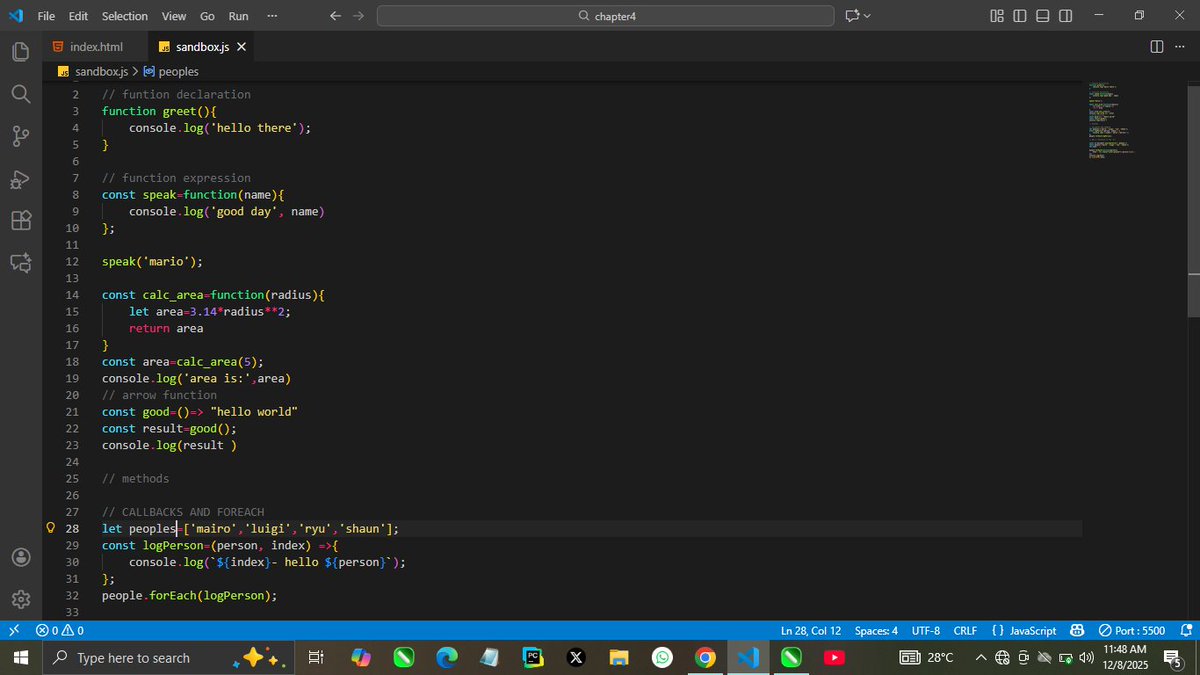Click the chapter4 command center search box
This screenshot has width=1200, height=675.
pos(604,16)
